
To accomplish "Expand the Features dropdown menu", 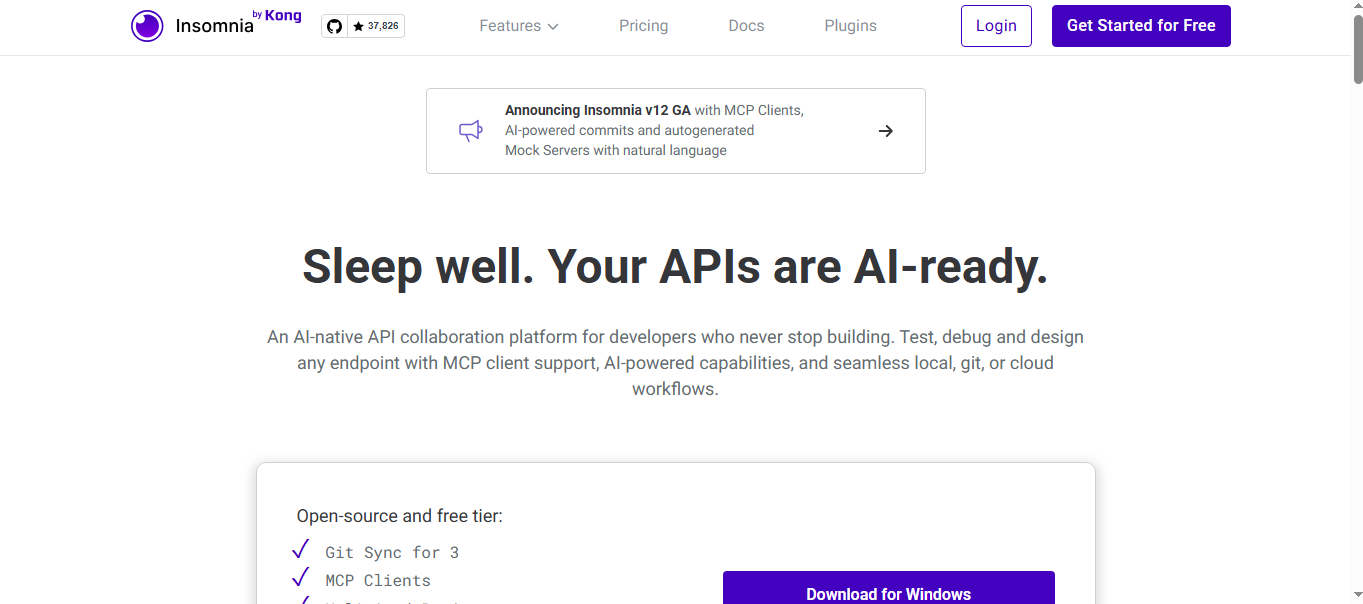I will (x=519, y=26).
